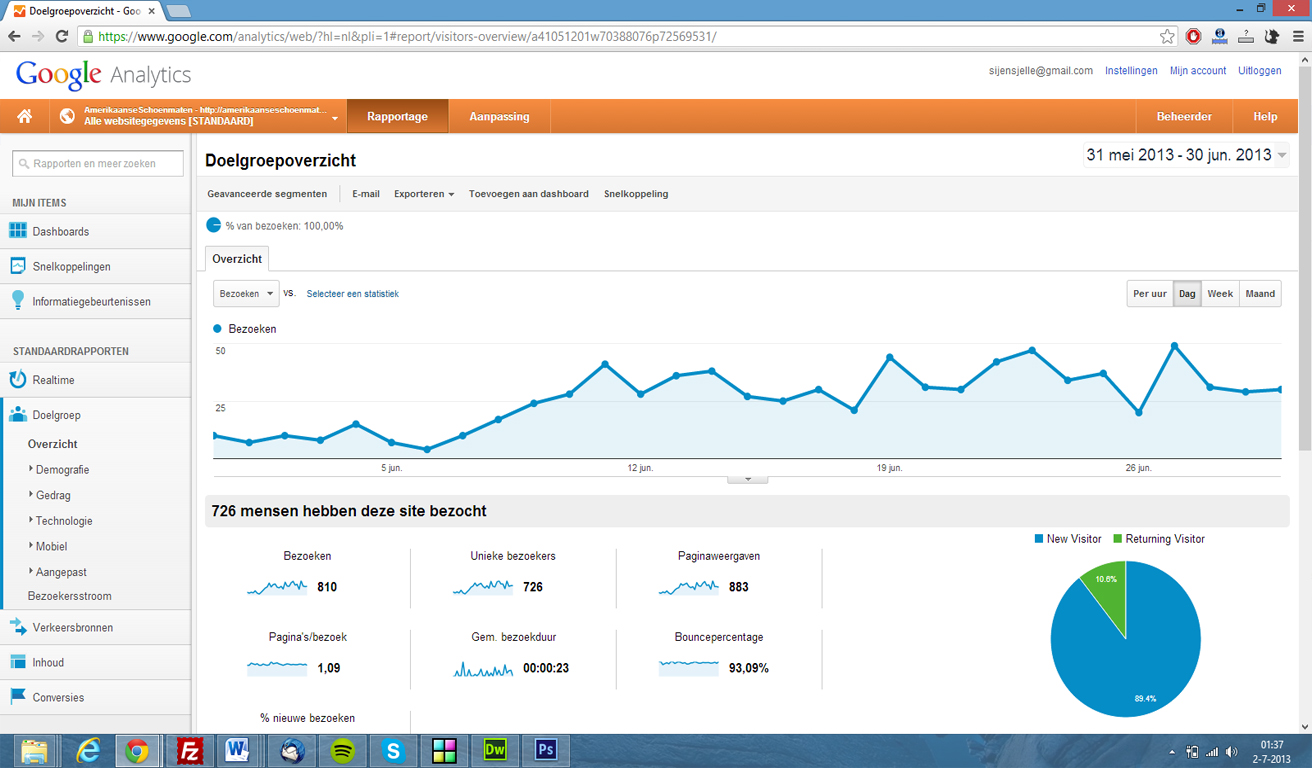Select the Overzicht report tab
This screenshot has width=1312, height=768.
(x=237, y=259)
